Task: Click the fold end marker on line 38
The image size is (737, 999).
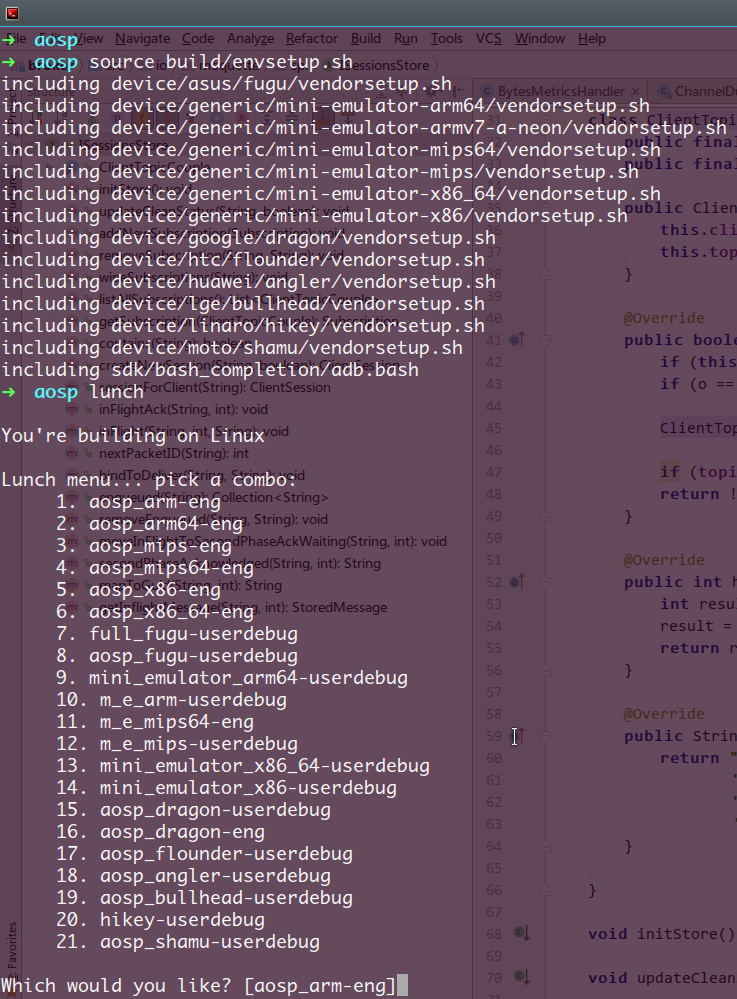Action: 546,274
